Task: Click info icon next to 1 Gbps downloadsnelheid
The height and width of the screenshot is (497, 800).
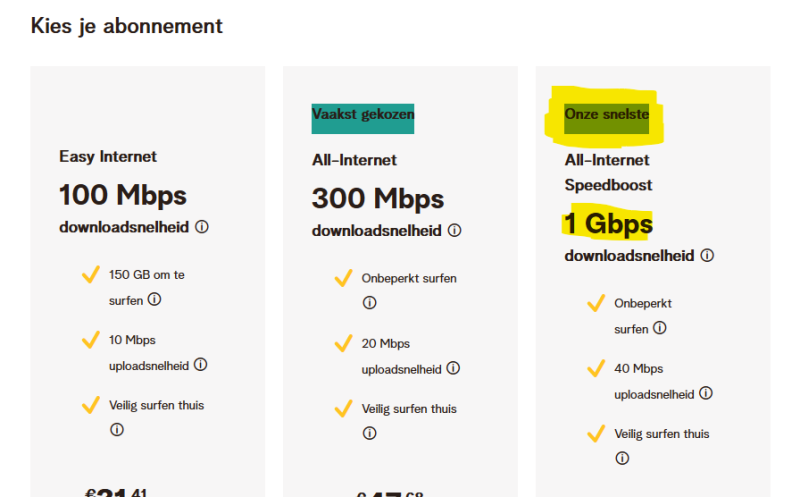Action: pos(707,255)
